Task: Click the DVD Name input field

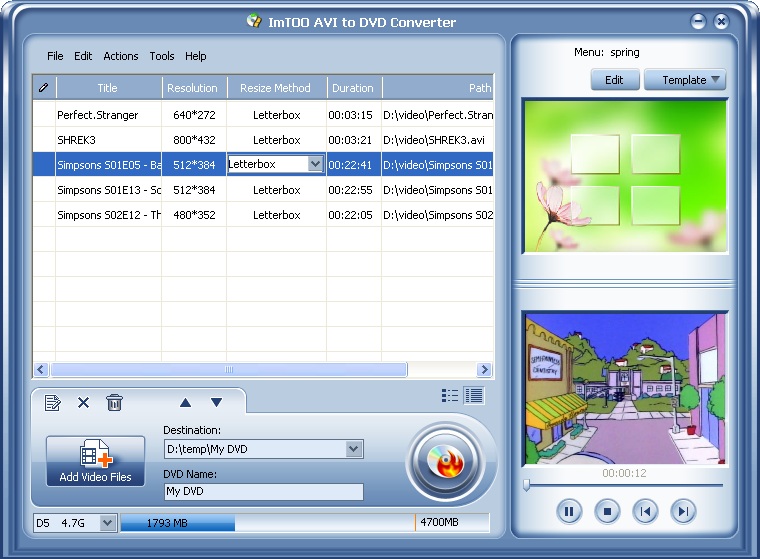Action: (x=264, y=492)
